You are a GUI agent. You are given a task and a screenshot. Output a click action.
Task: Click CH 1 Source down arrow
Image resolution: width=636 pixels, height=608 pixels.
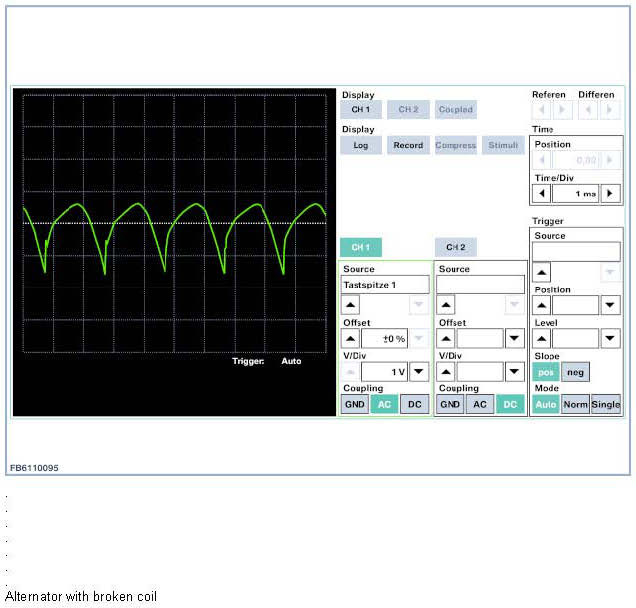tap(419, 305)
